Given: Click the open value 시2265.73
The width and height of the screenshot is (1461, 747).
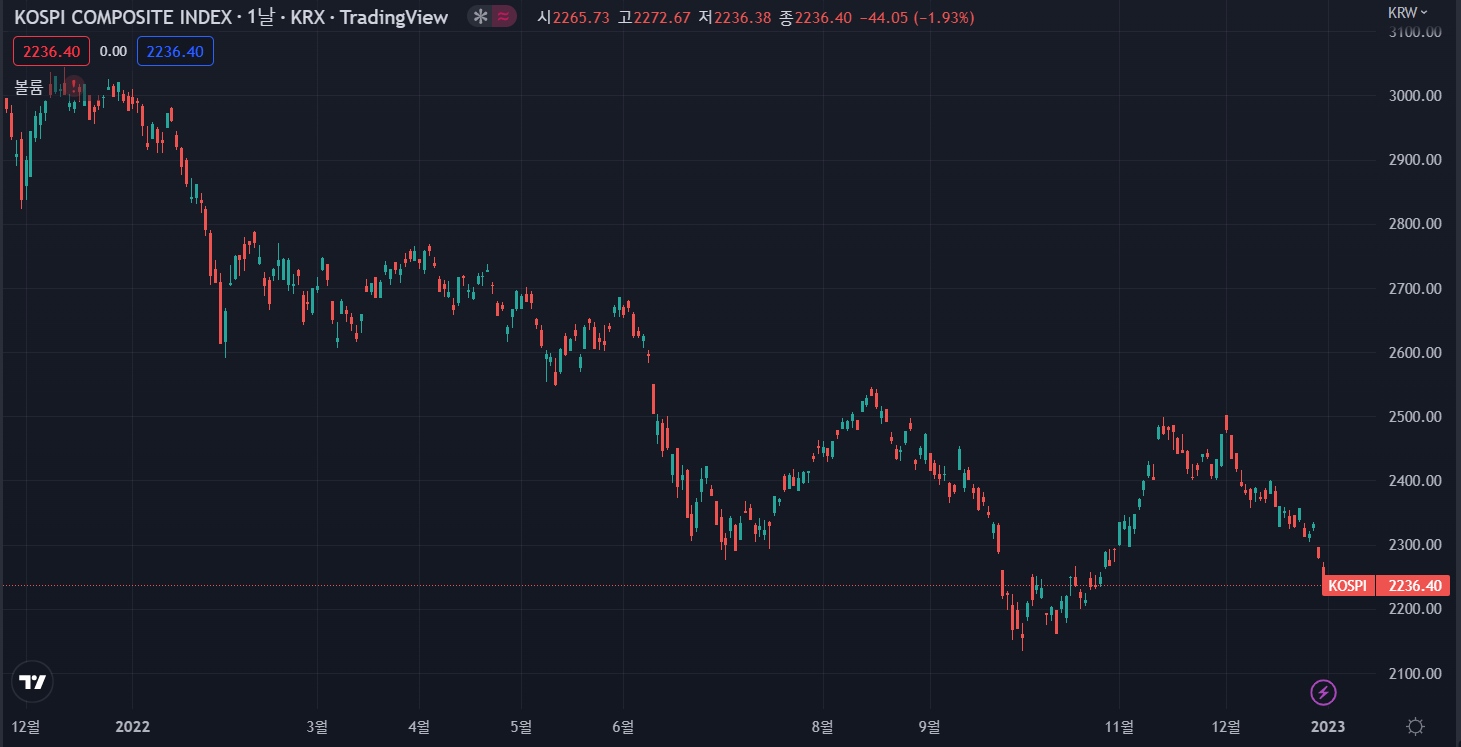Looking at the screenshot, I should coord(573,17).
